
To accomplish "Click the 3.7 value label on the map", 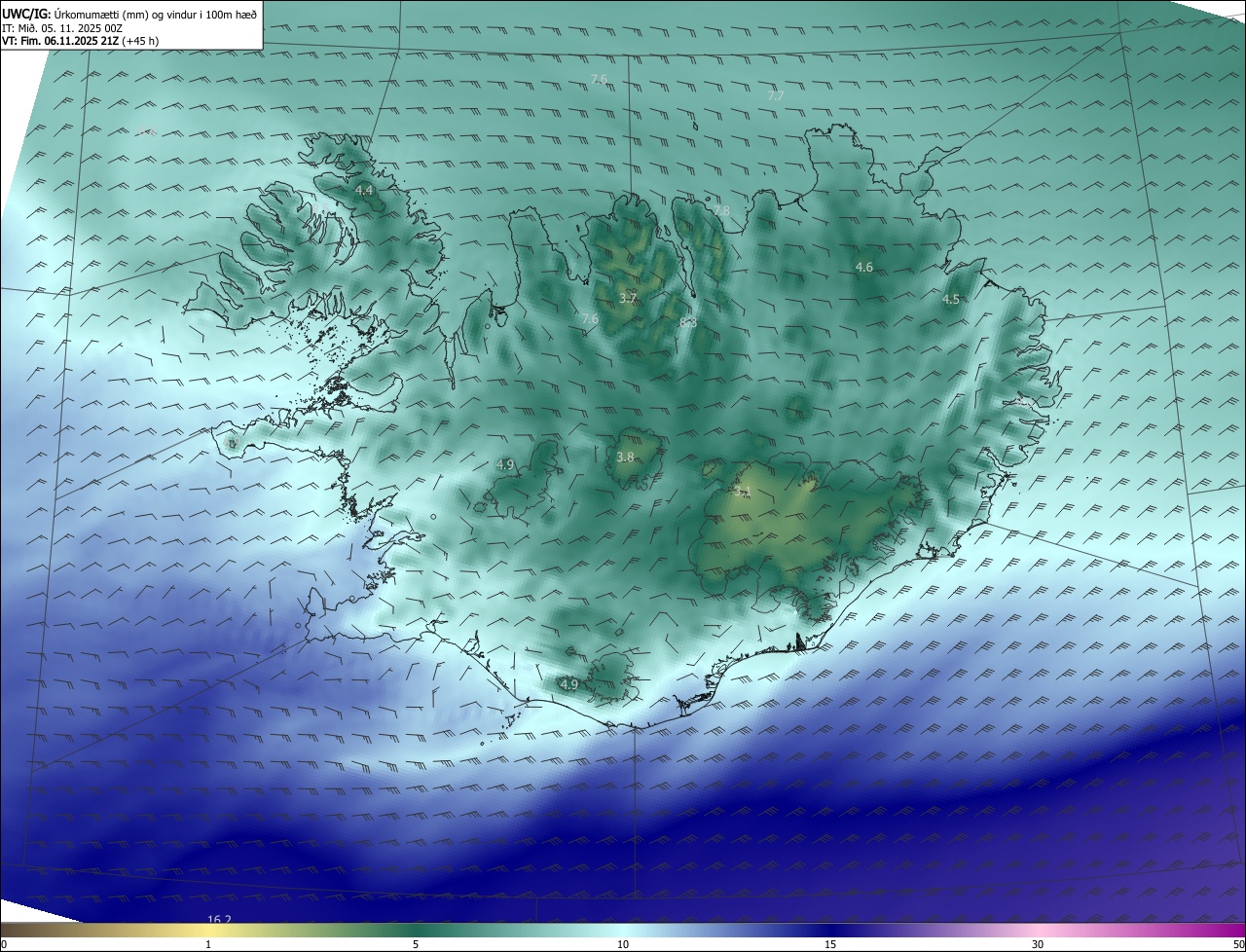I will tap(628, 298).
